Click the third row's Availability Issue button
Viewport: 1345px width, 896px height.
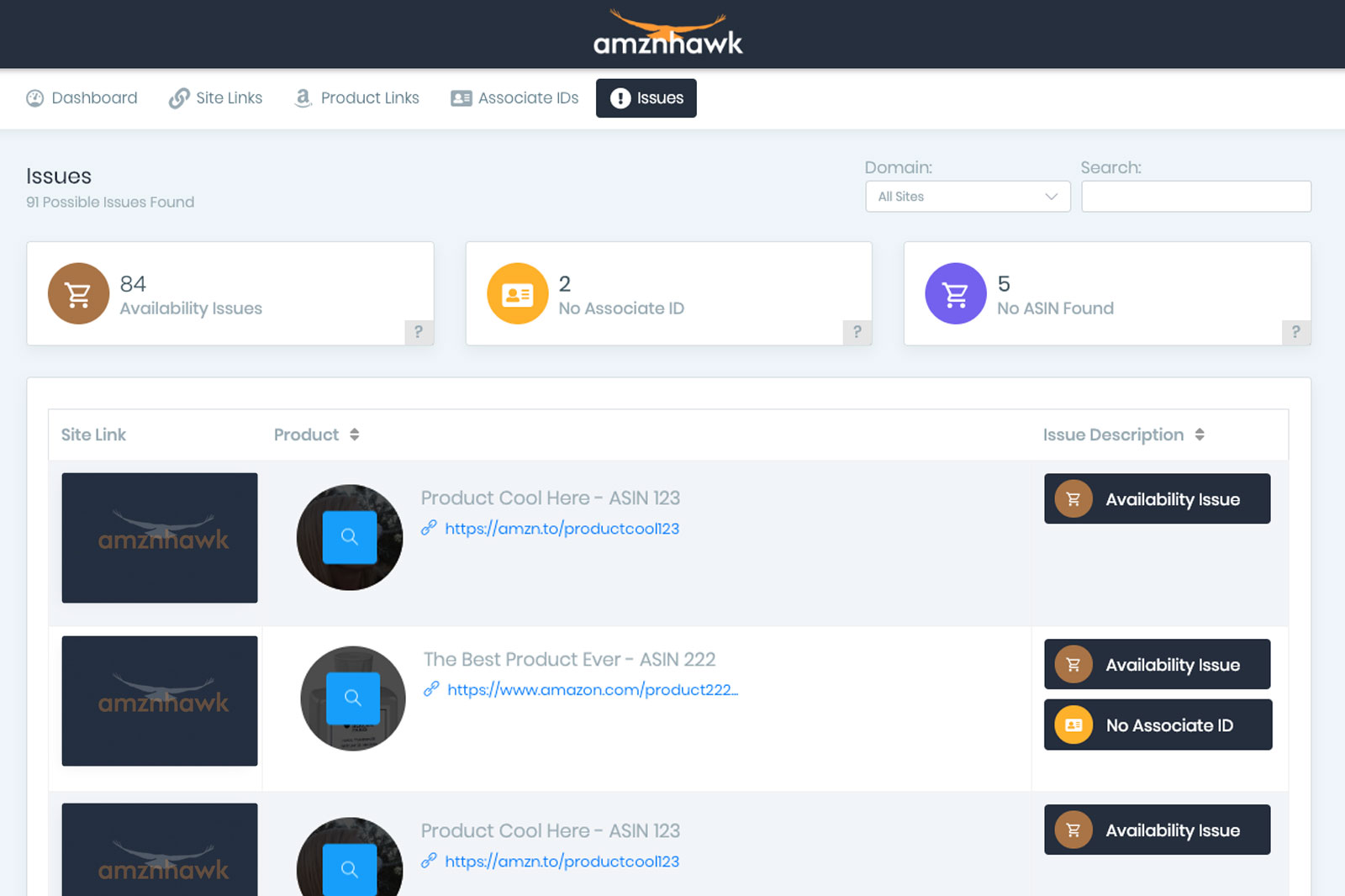(1158, 830)
